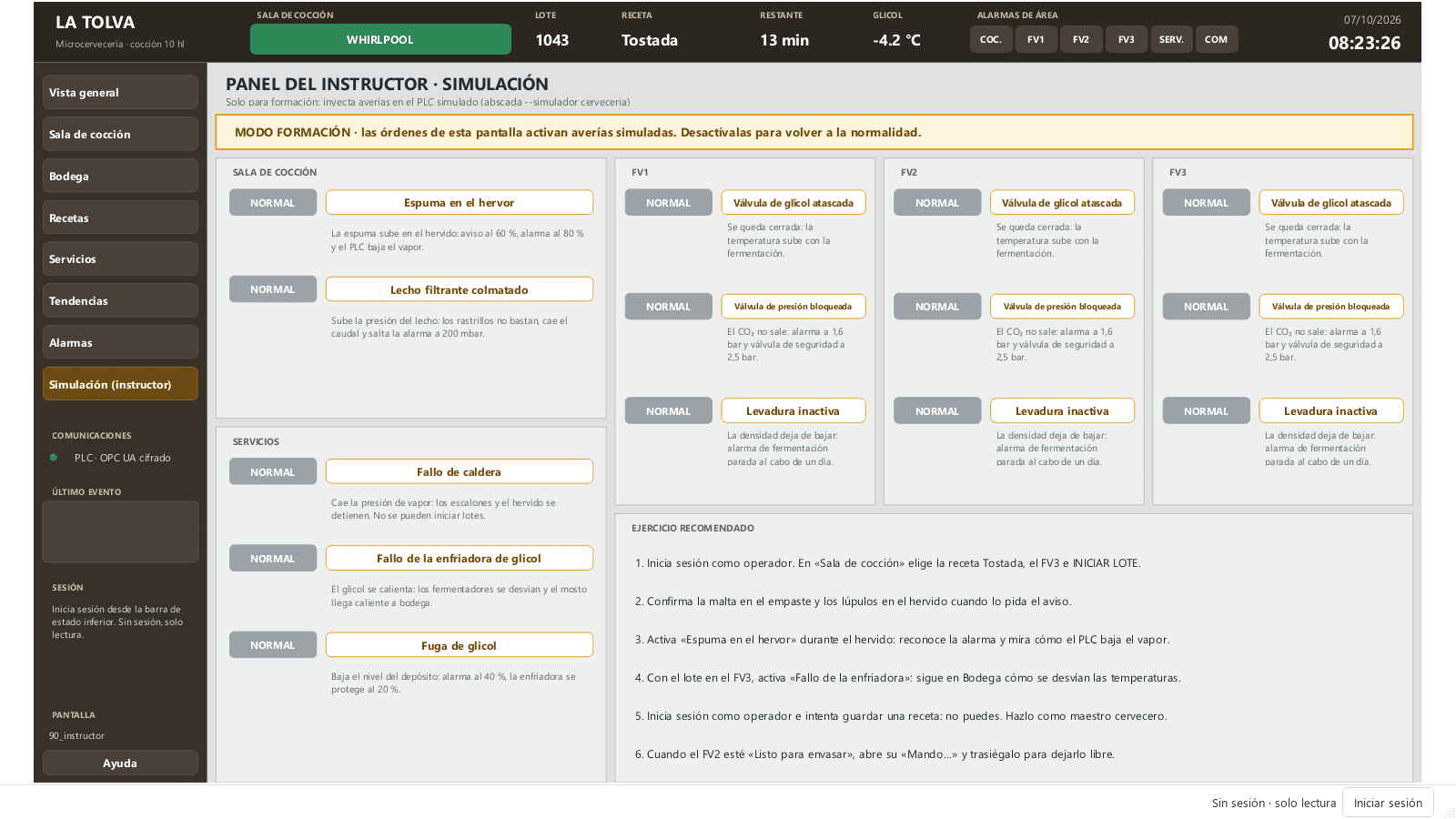Activate Fallo de la enfriadora de glicol
The image size is (1456, 819).
point(460,558)
